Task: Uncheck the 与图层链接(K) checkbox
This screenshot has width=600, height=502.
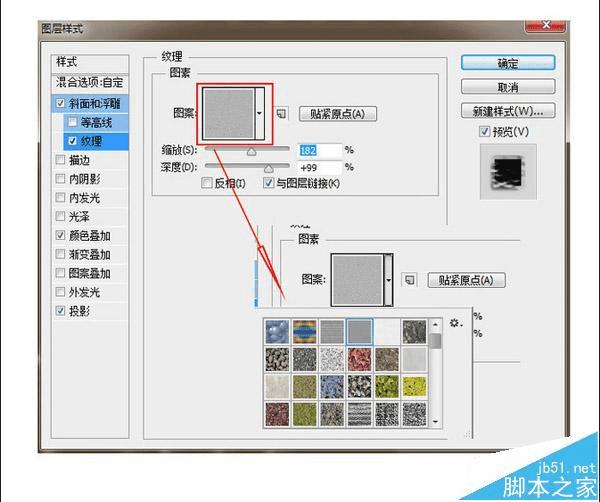Action: [x=269, y=183]
